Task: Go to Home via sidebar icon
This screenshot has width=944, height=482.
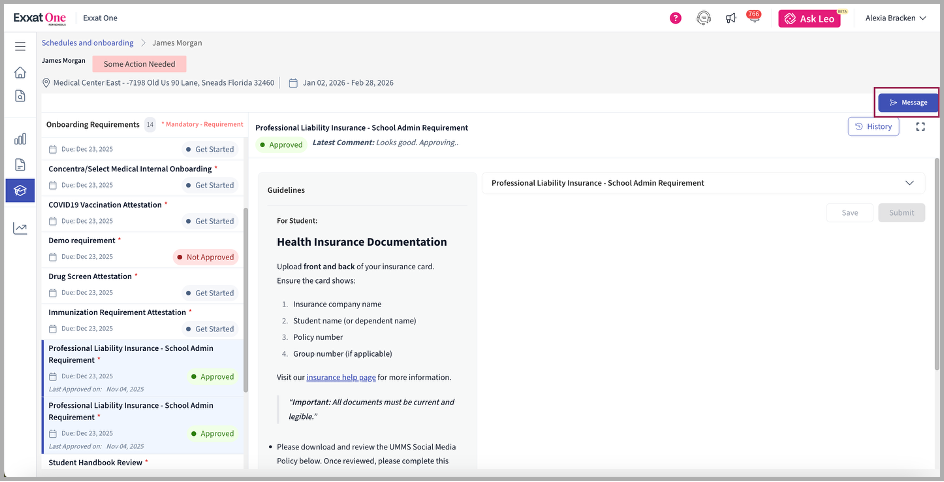Action: point(20,72)
